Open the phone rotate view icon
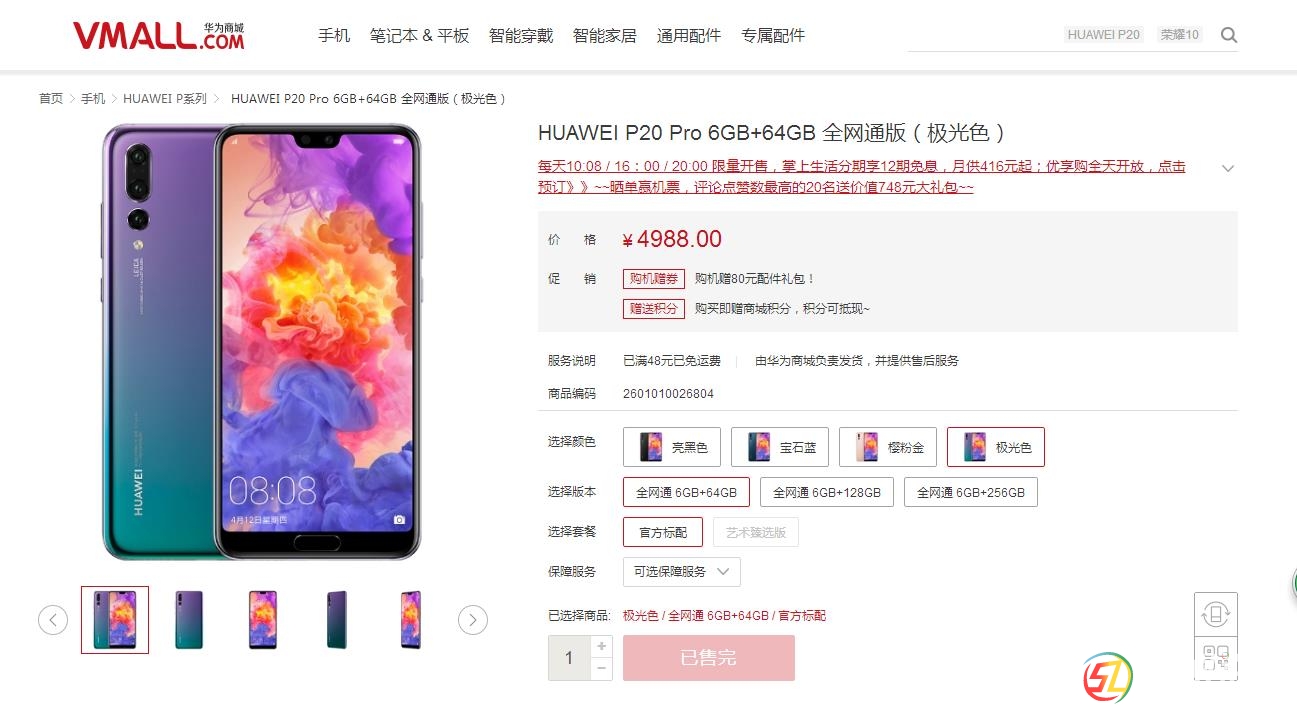This screenshot has height=710, width=1297. click(1215, 614)
